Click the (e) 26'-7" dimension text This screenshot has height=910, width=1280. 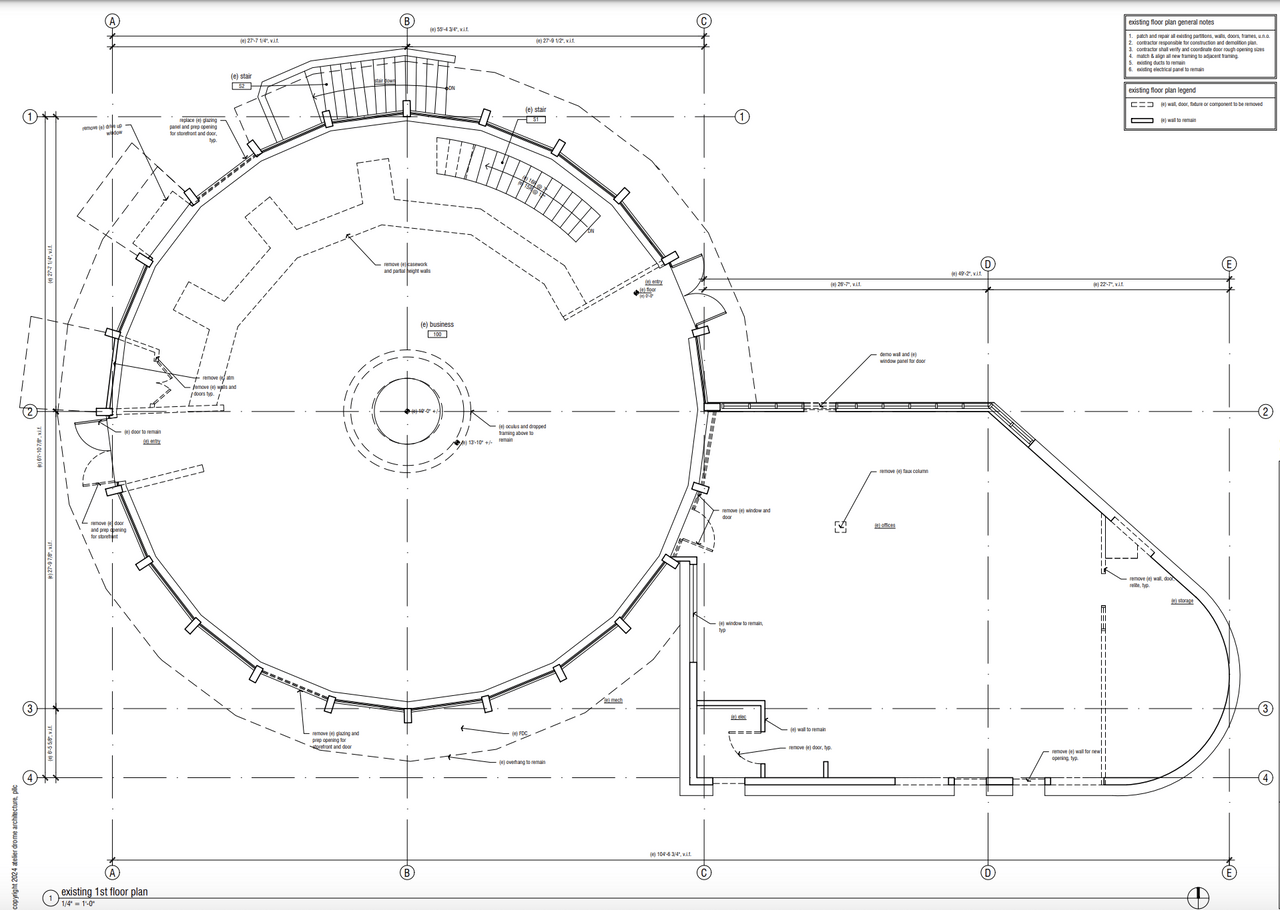[x=846, y=285]
